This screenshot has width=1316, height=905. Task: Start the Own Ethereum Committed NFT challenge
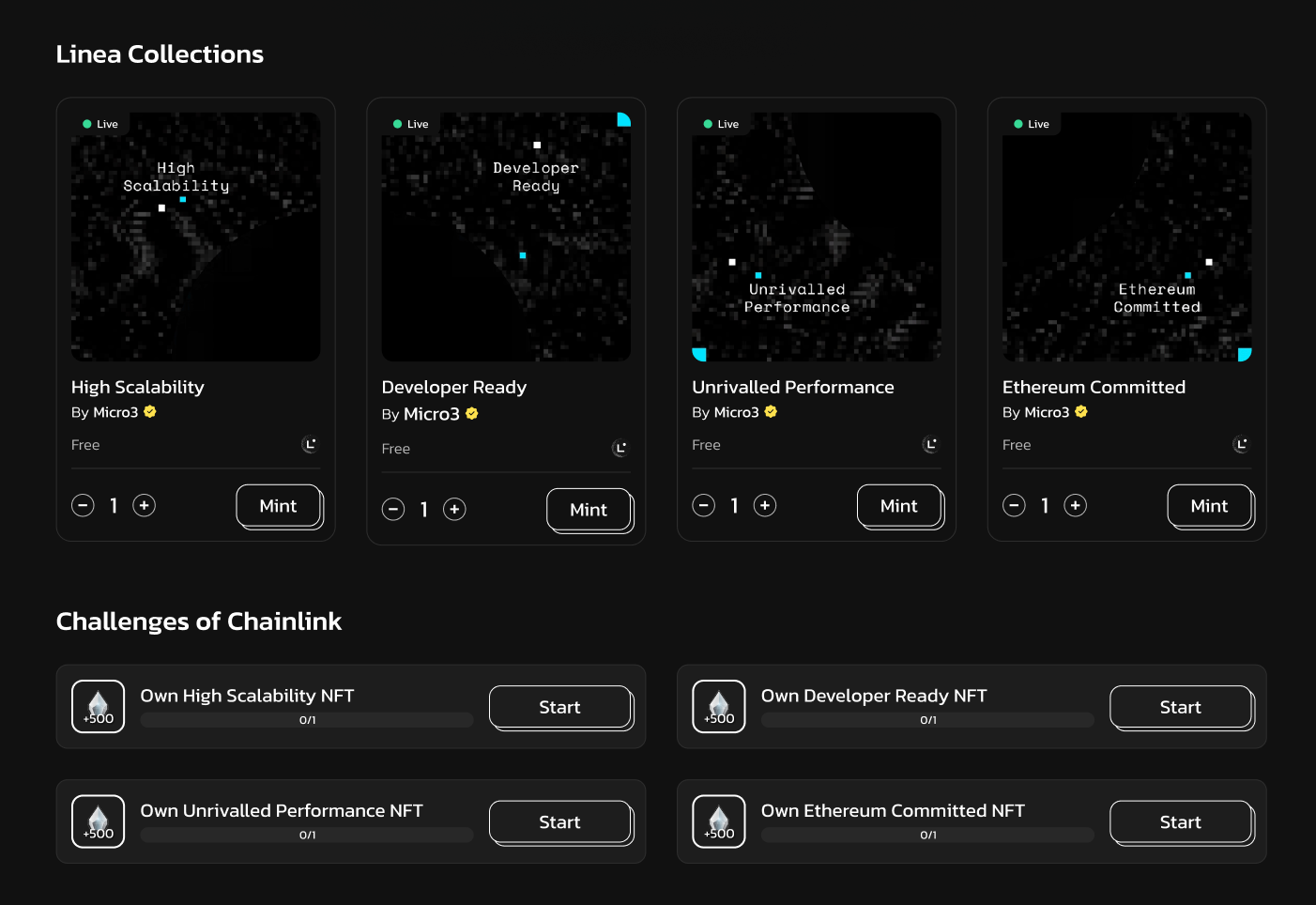[x=1181, y=821]
